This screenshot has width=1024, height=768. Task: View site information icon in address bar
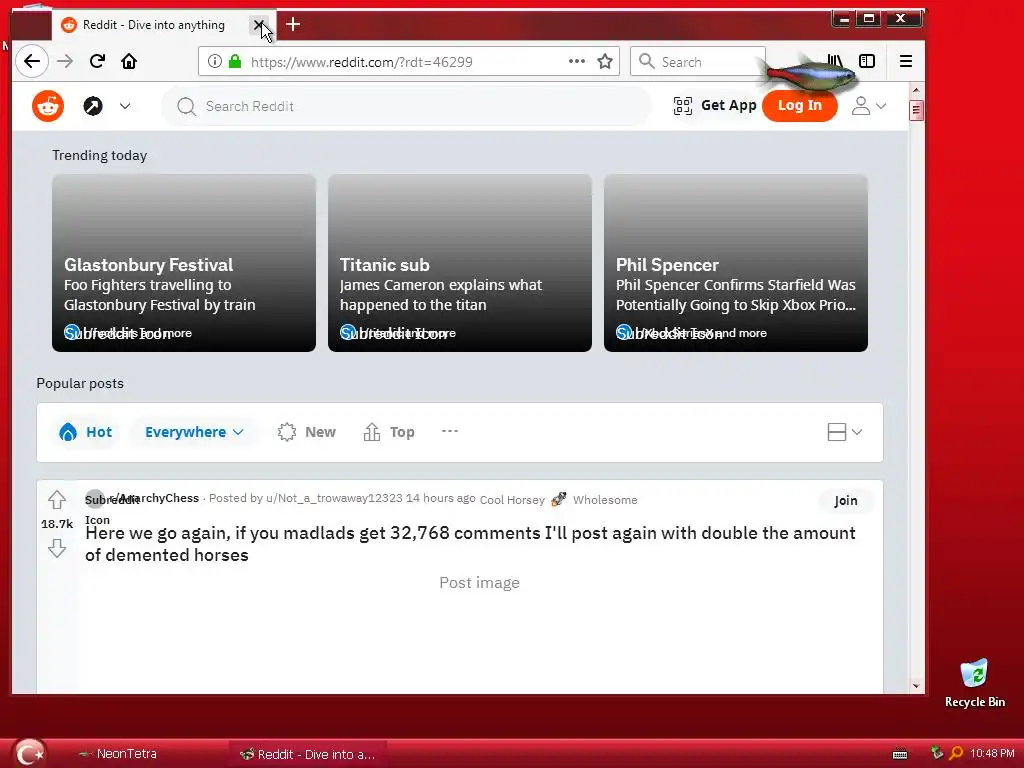[x=214, y=61]
